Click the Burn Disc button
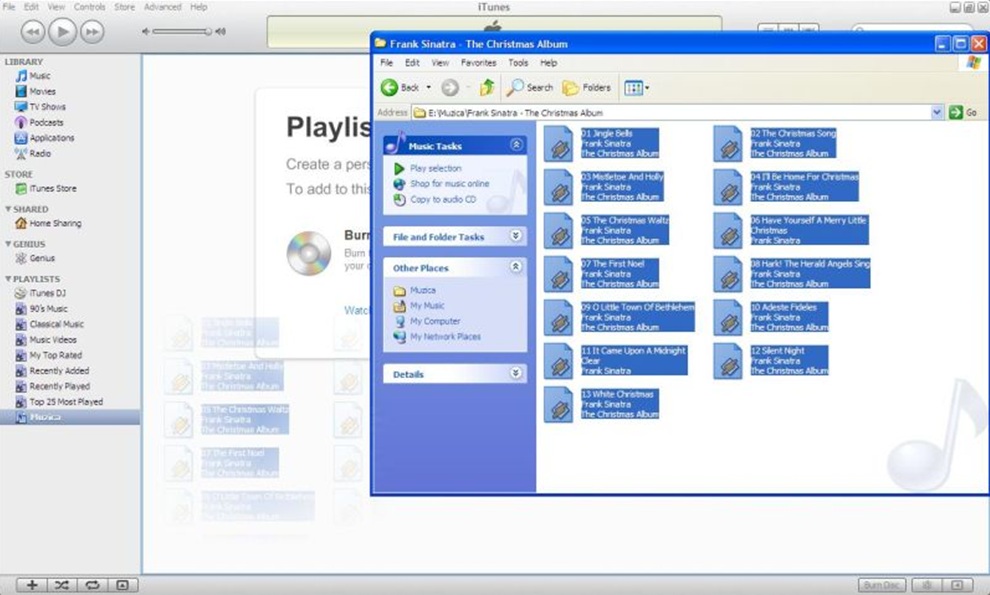Screen dimensions: 990x595 [880, 585]
